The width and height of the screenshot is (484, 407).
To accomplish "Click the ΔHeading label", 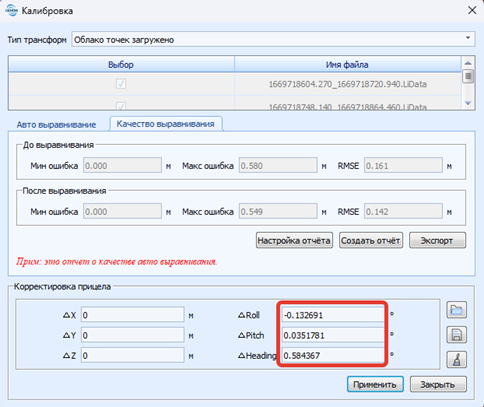I will [x=257, y=356].
